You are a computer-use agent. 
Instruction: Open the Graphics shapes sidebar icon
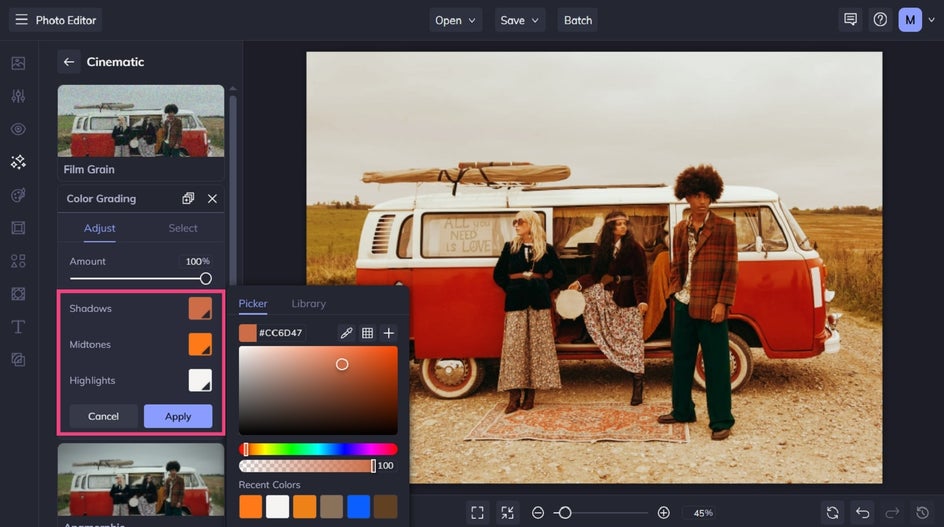pyautogui.click(x=18, y=261)
